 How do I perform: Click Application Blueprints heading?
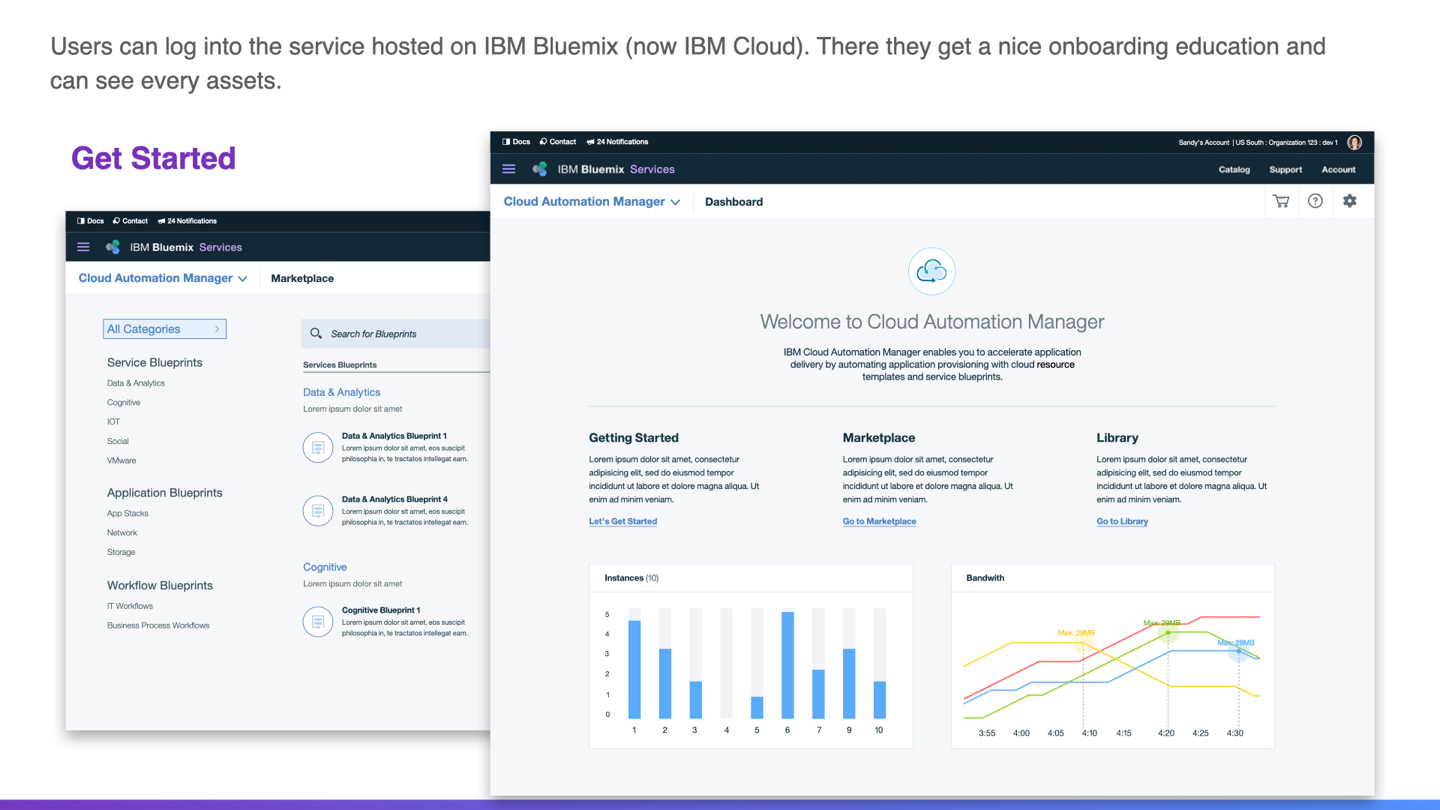click(x=165, y=493)
